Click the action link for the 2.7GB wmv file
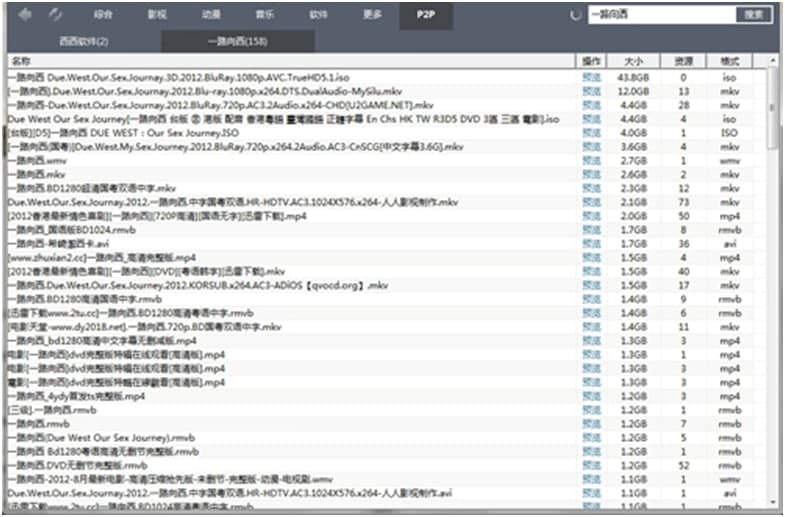This screenshot has height=517, width=785. tap(591, 161)
